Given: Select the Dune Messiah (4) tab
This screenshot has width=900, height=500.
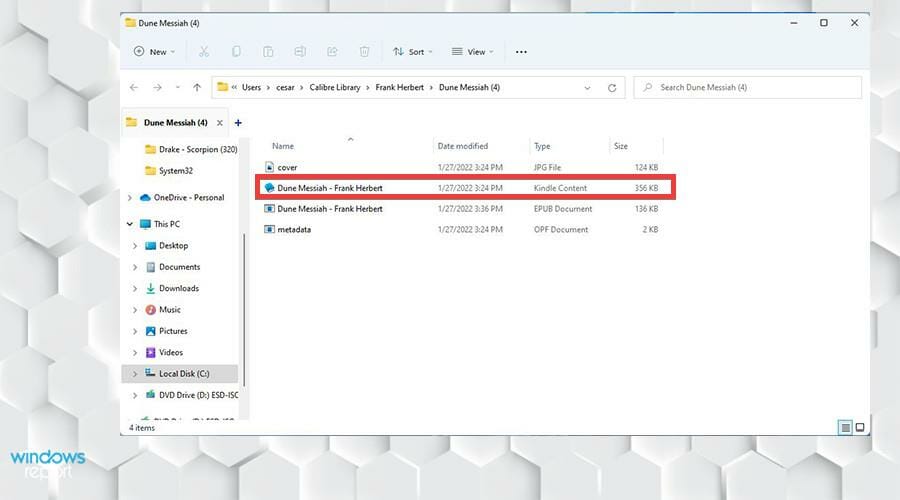Looking at the screenshot, I should pyautogui.click(x=175, y=122).
